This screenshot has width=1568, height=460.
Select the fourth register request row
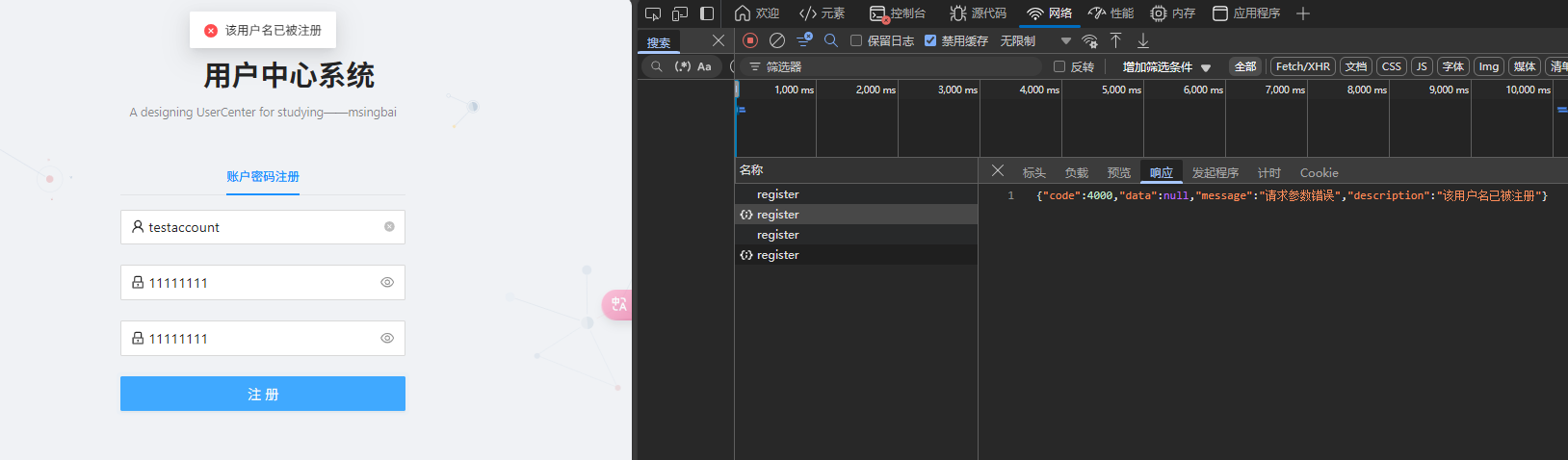click(856, 255)
